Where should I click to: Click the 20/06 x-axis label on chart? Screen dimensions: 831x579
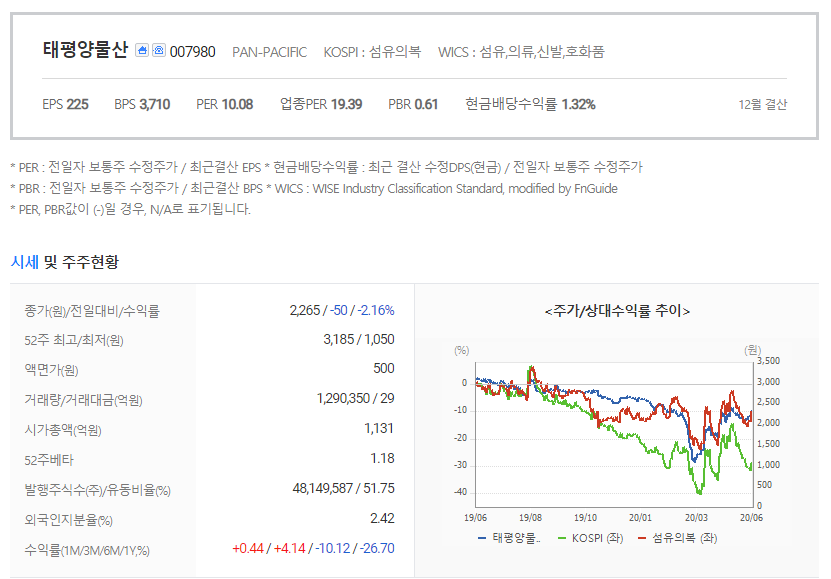click(x=752, y=518)
